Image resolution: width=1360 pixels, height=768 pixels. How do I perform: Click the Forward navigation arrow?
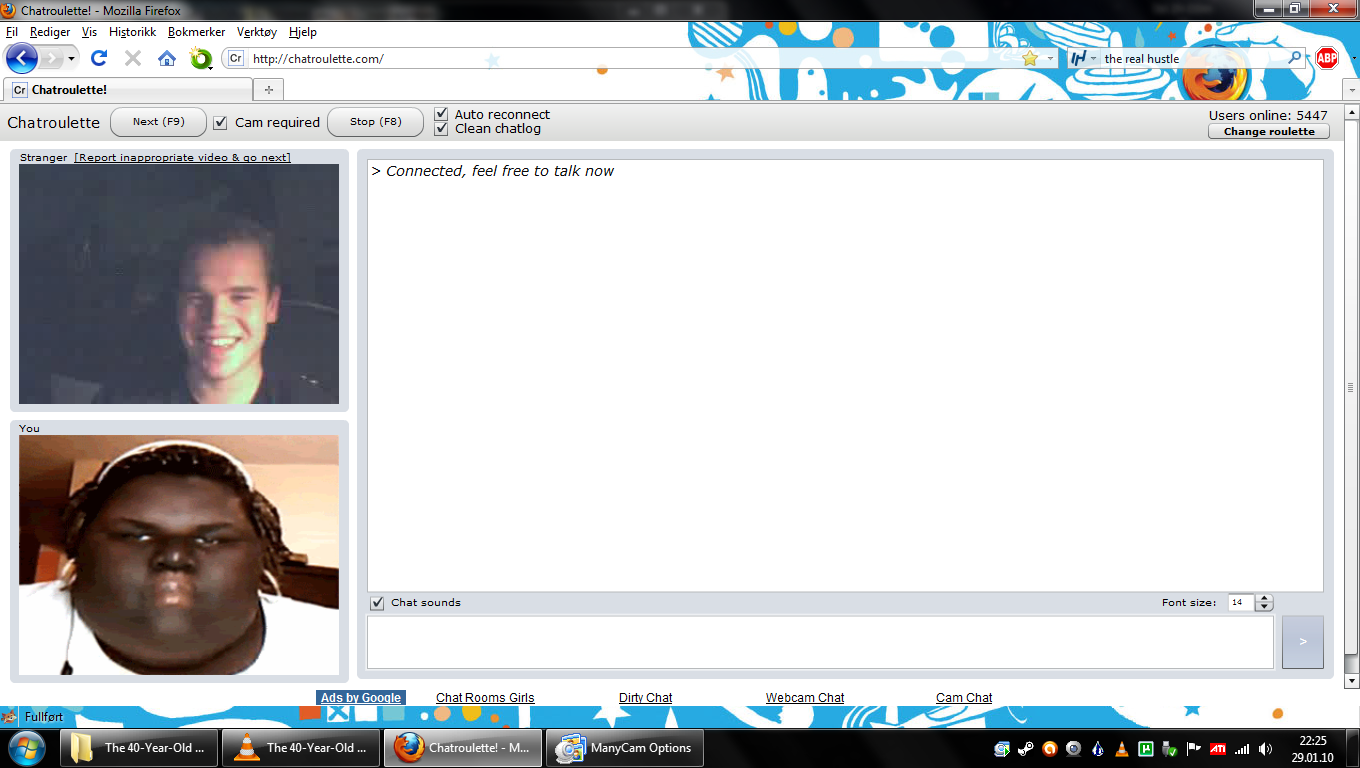51,58
